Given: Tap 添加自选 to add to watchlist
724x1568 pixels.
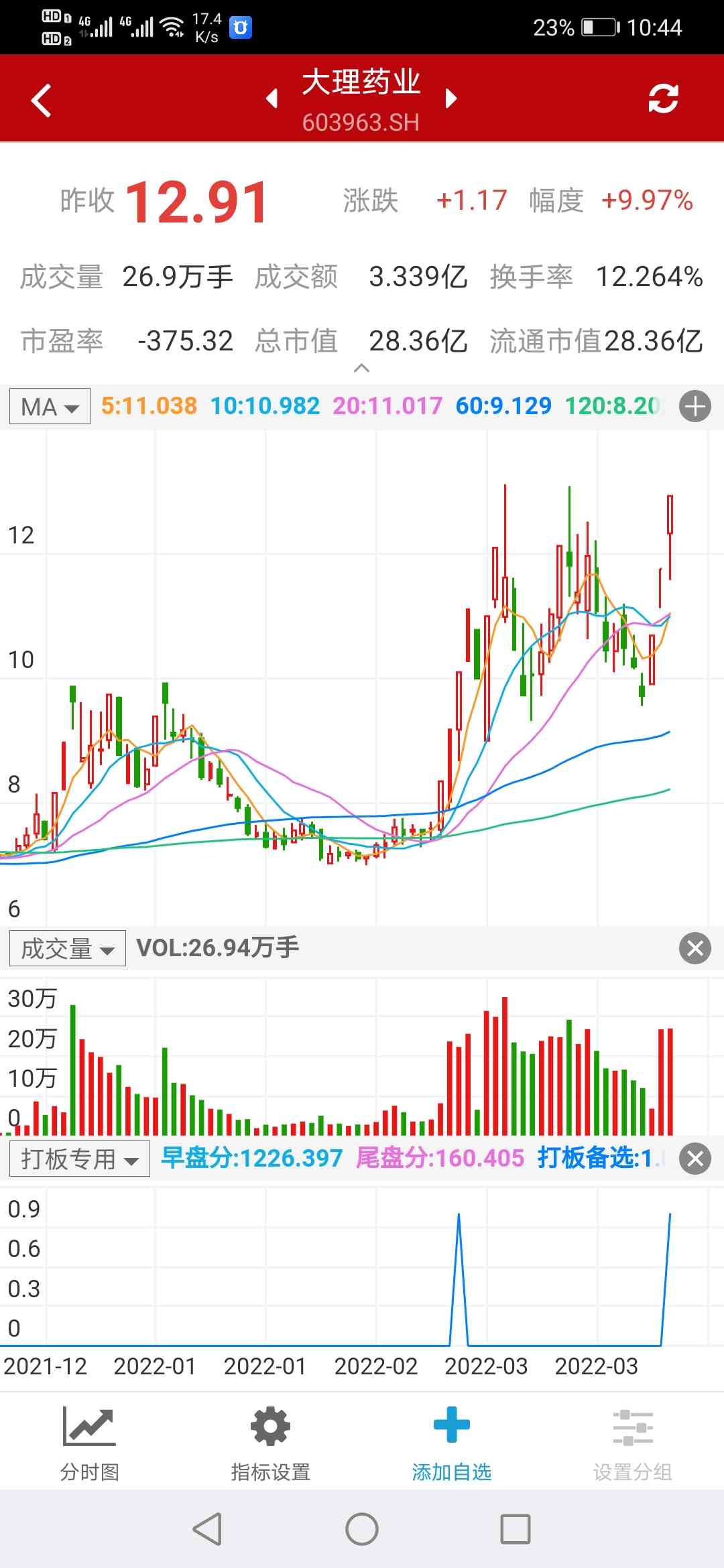Looking at the screenshot, I should point(451,1441).
